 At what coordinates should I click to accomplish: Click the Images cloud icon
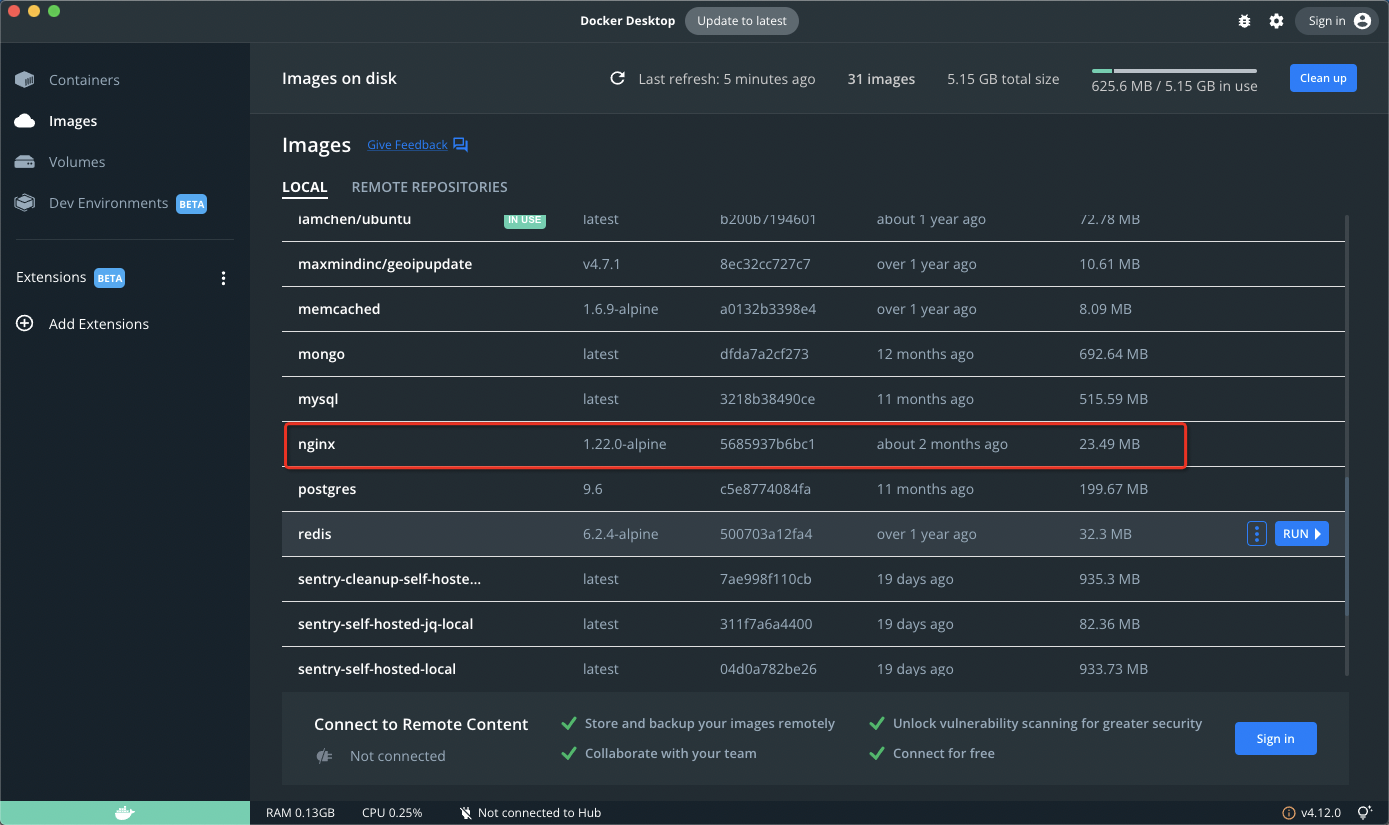25,121
